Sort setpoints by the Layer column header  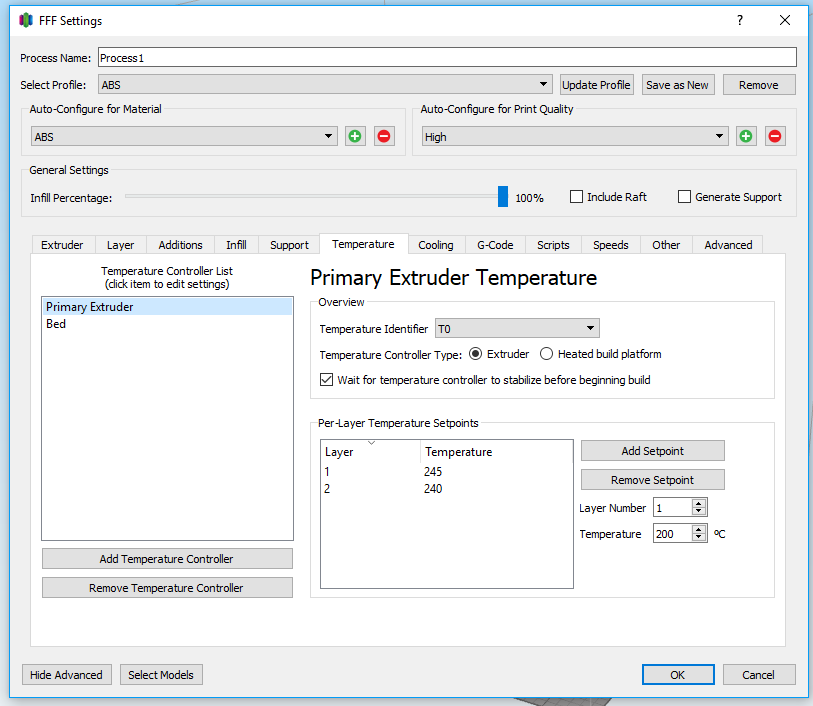371,451
